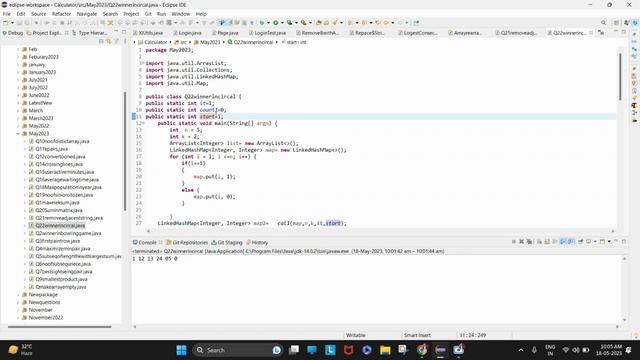The height and width of the screenshot is (360, 640).
Task: Open the Navigate menu
Action: 87,14
